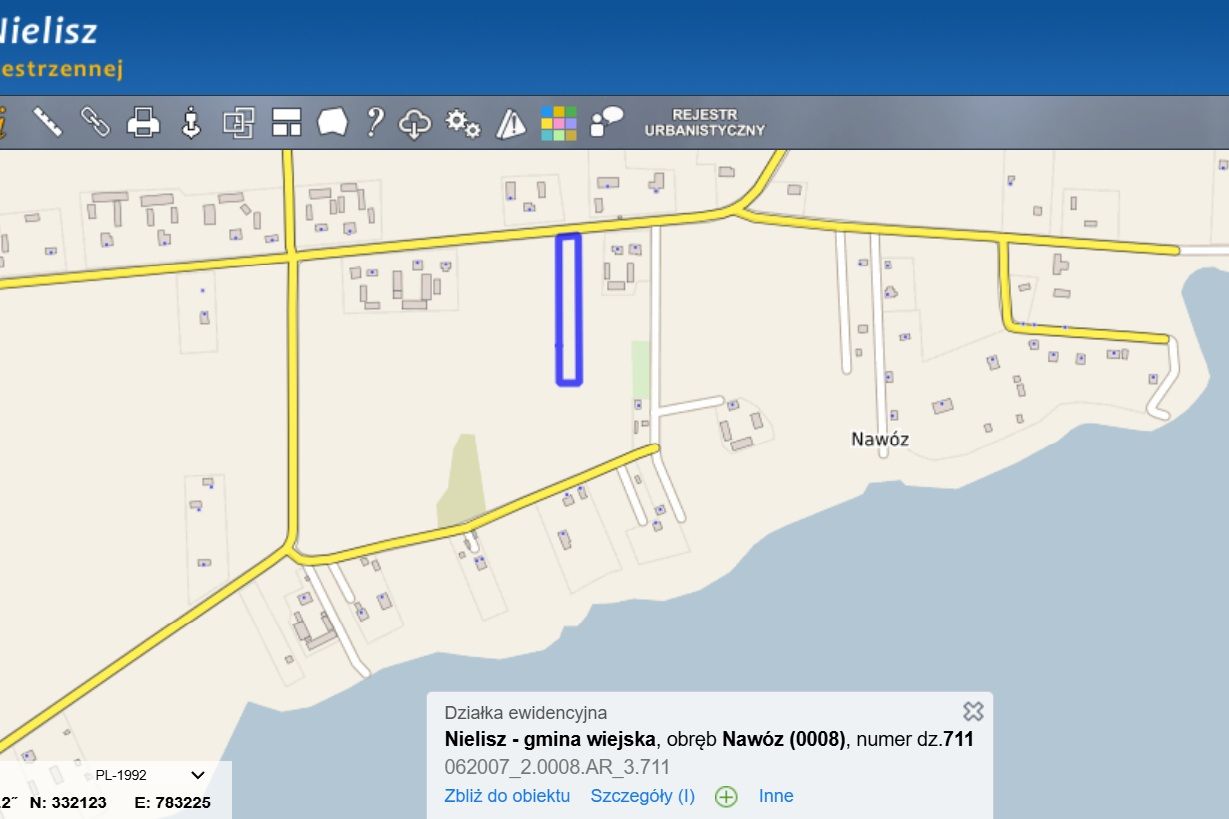This screenshot has height=819, width=1229.
Task: Expand the PL-1992 coordinate system dropdown
Action: coord(150,775)
